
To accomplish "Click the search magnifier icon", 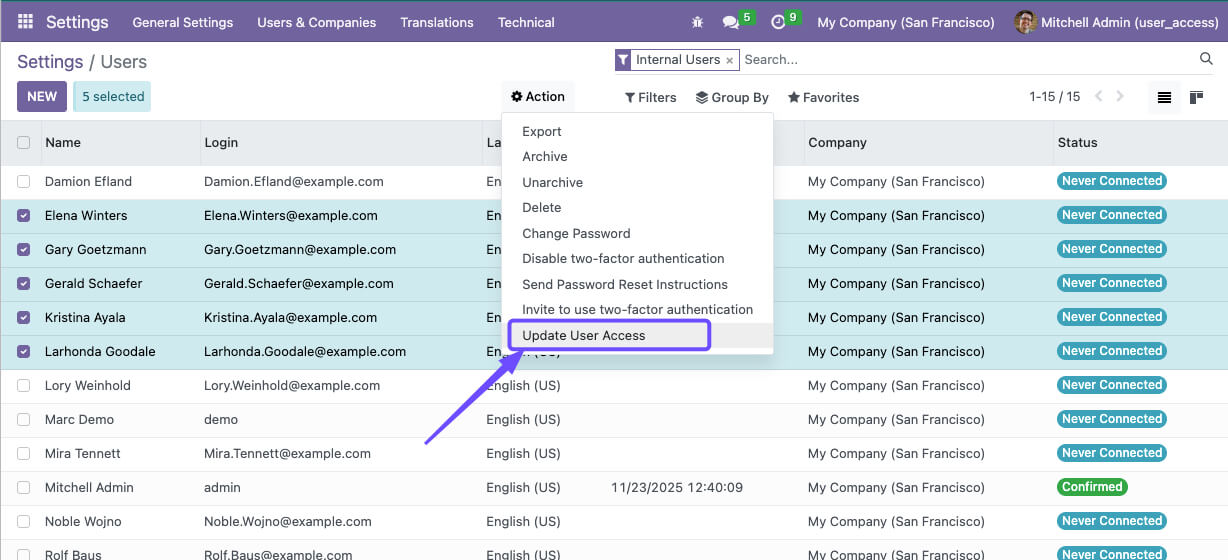I will 1206,60.
